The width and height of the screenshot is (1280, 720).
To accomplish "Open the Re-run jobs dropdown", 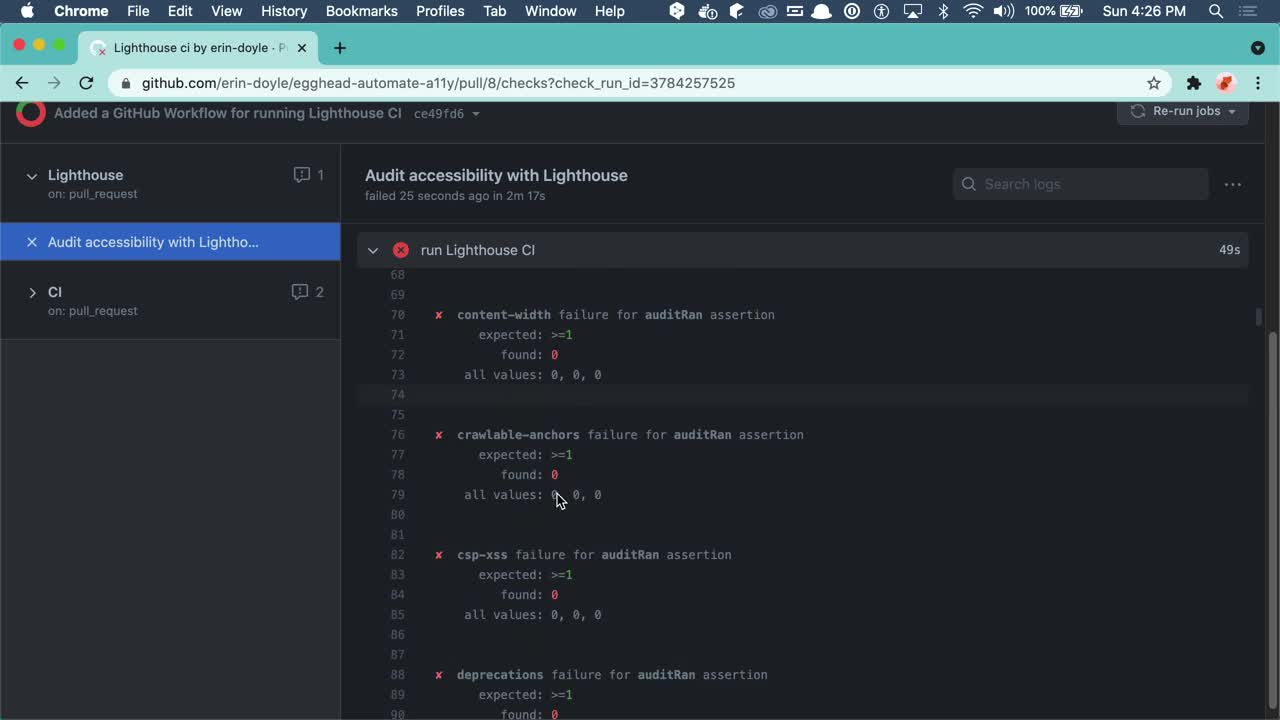I will click(x=1183, y=111).
